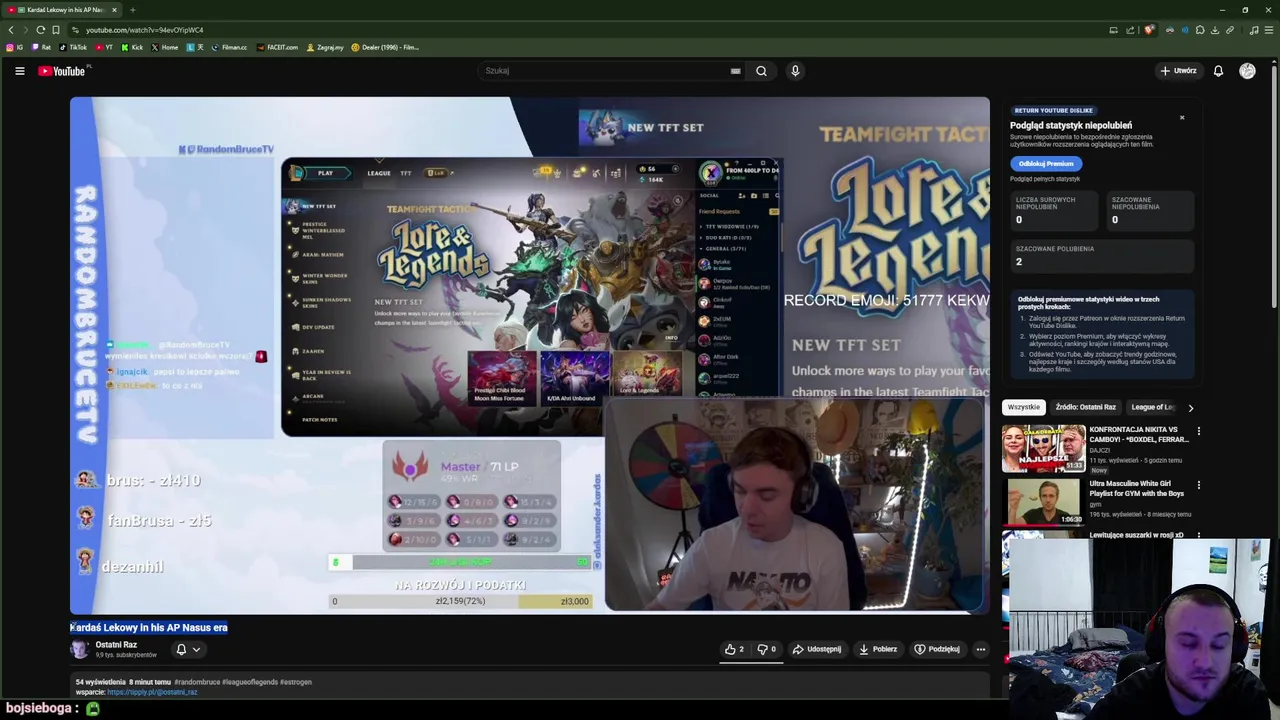Click the Podgląd pełnych statystyk text
This screenshot has width=1280, height=720.
pyautogui.click(x=1045, y=179)
